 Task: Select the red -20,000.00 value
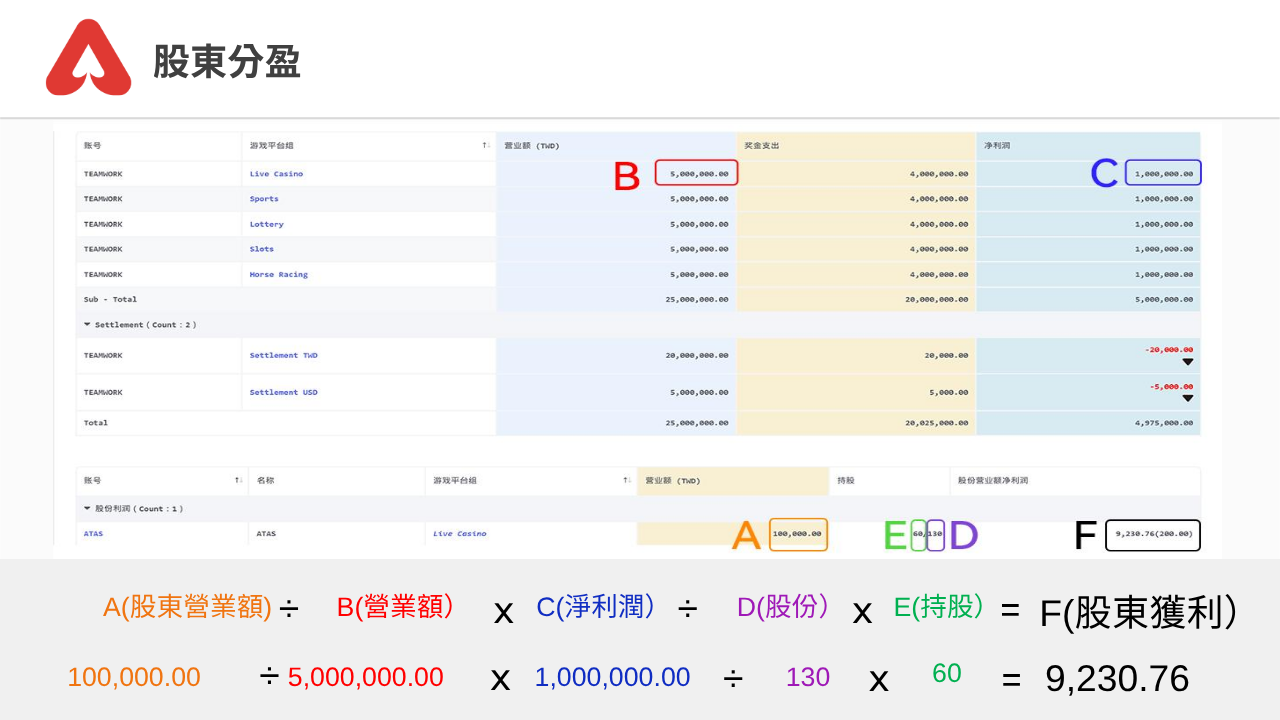pos(1168,349)
